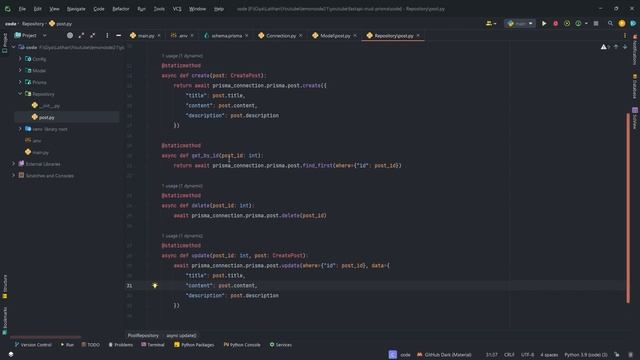640x360 pixels.
Task: Open the Project view selector dropdown
Action: pyautogui.click(x=31, y=36)
